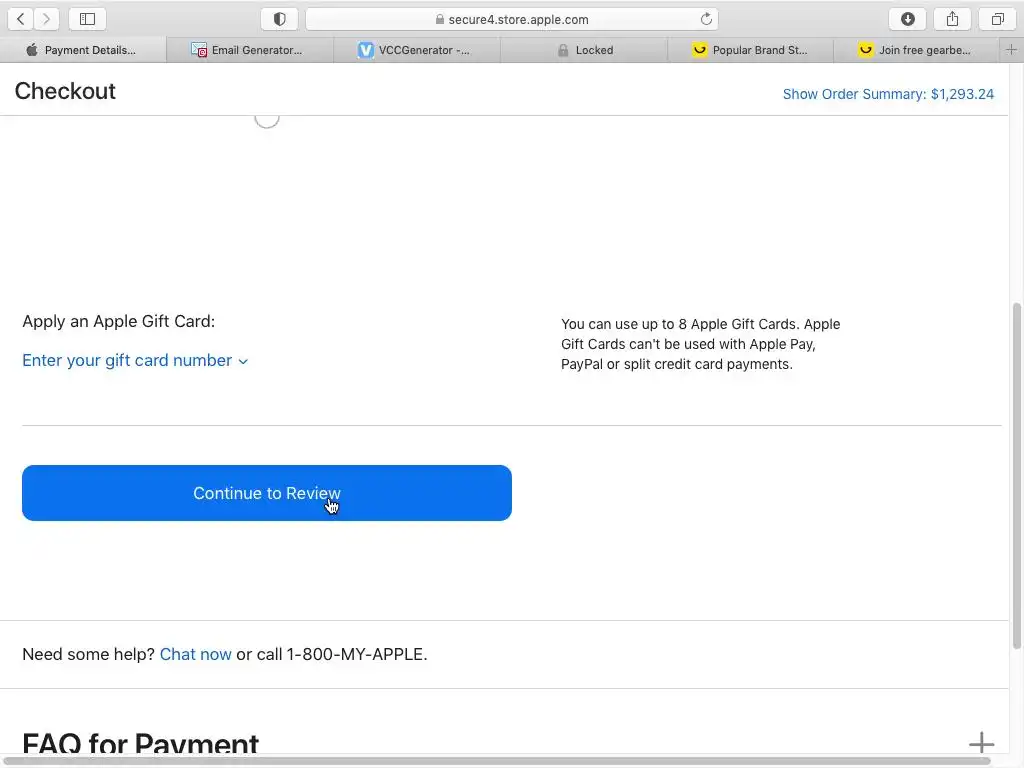Open the privacy report shield icon
The image size is (1024, 768).
click(280, 19)
